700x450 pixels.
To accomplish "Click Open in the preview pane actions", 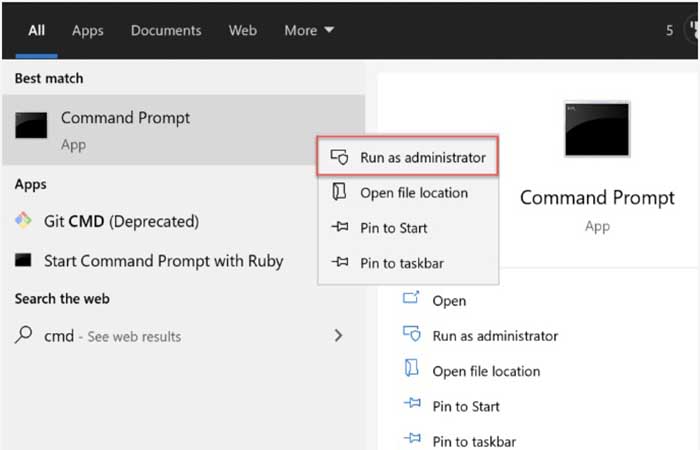I will 449,301.
